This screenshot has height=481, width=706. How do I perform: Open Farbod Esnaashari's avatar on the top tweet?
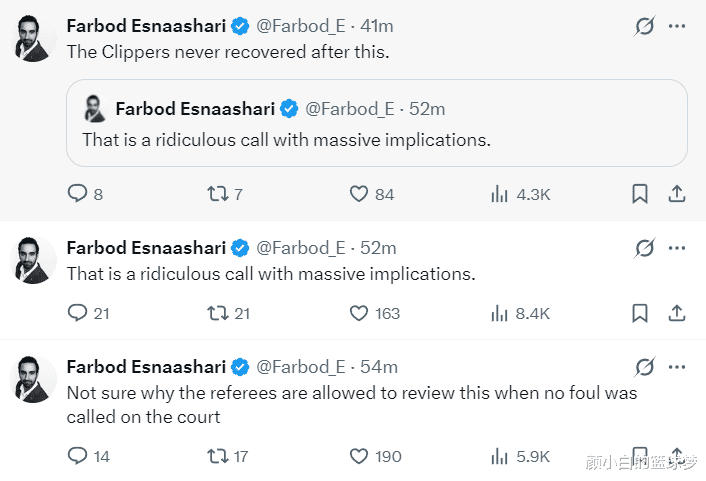click(33, 40)
